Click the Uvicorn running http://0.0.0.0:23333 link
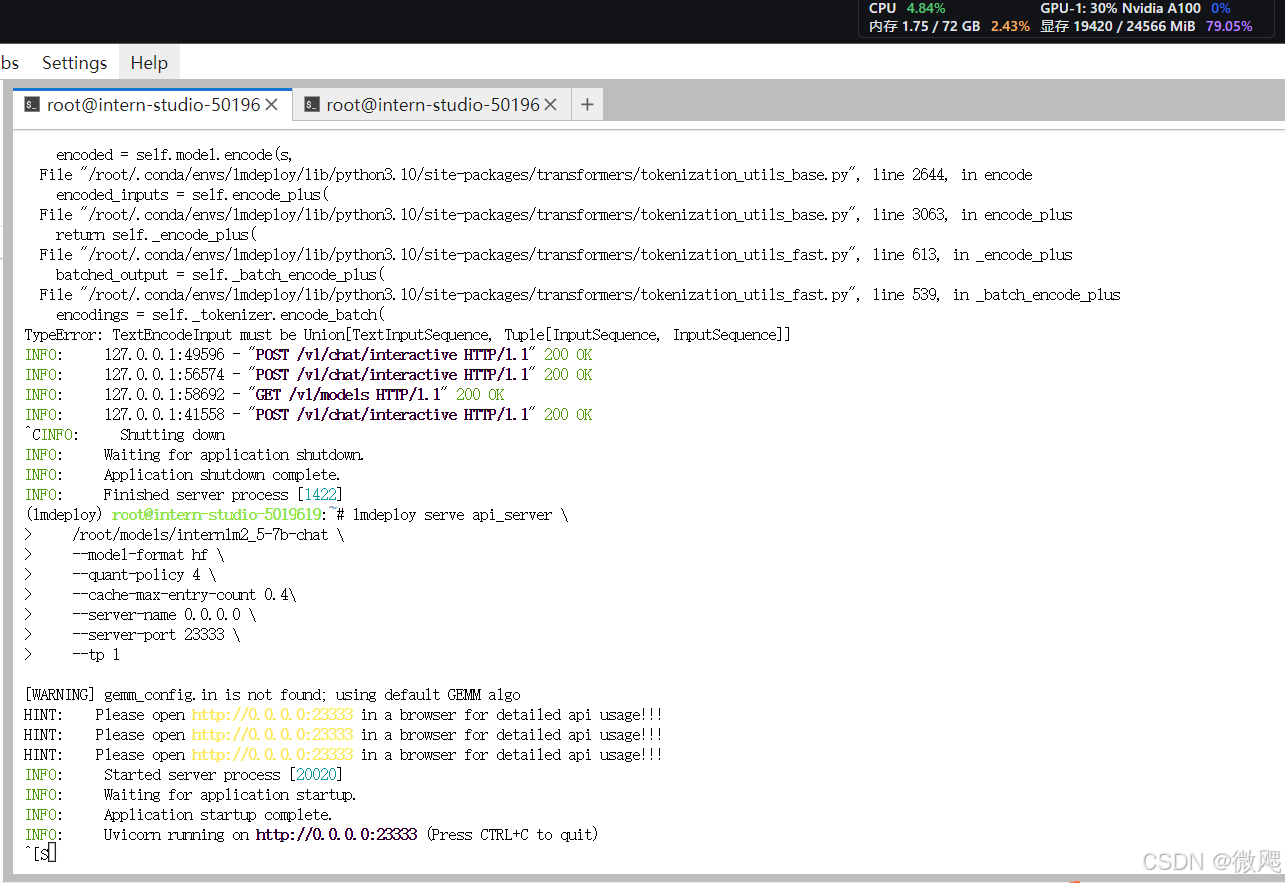This screenshot has height=883, width=1285. click(336, 834)
